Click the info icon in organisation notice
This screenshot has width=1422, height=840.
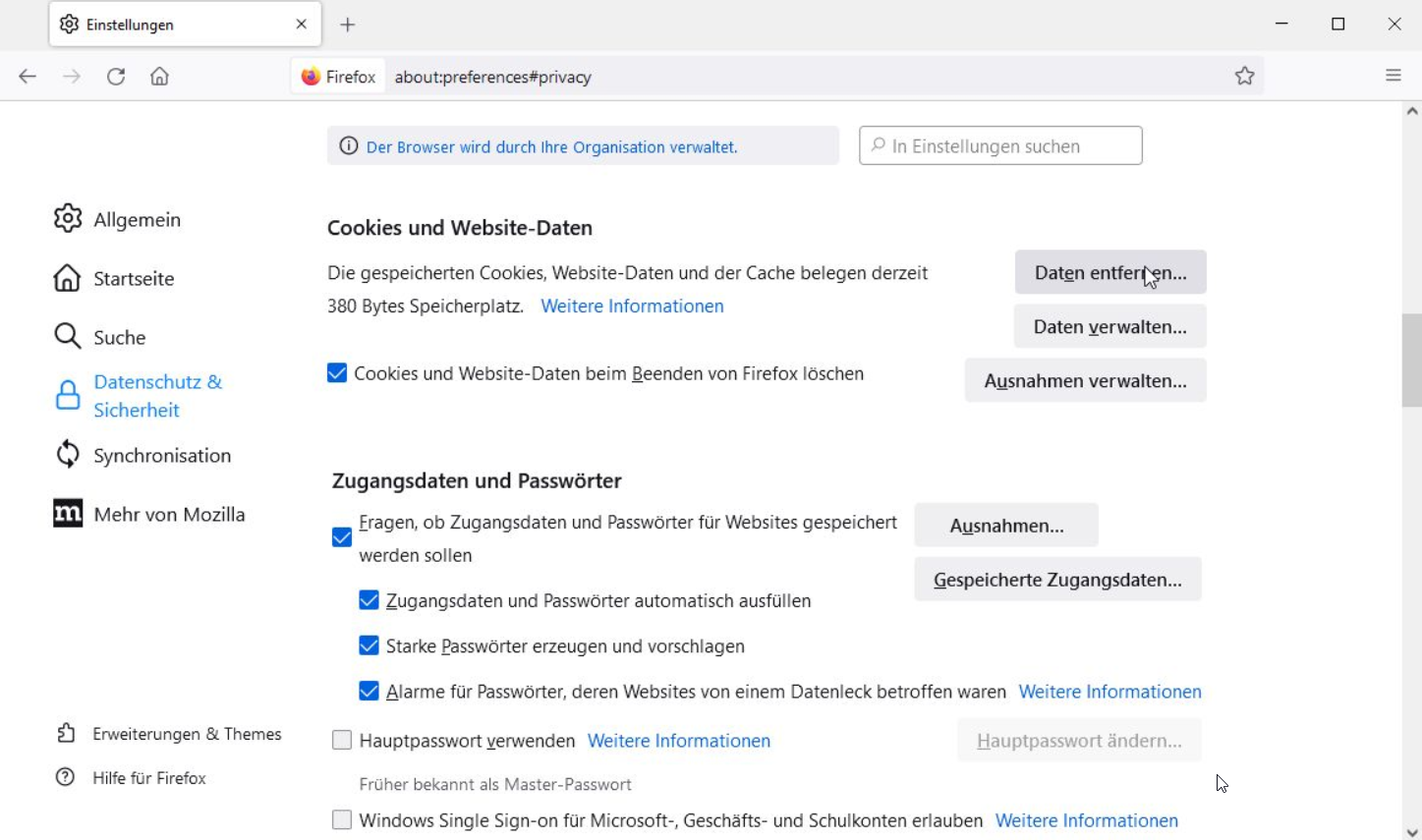click(x=348, y=146)
